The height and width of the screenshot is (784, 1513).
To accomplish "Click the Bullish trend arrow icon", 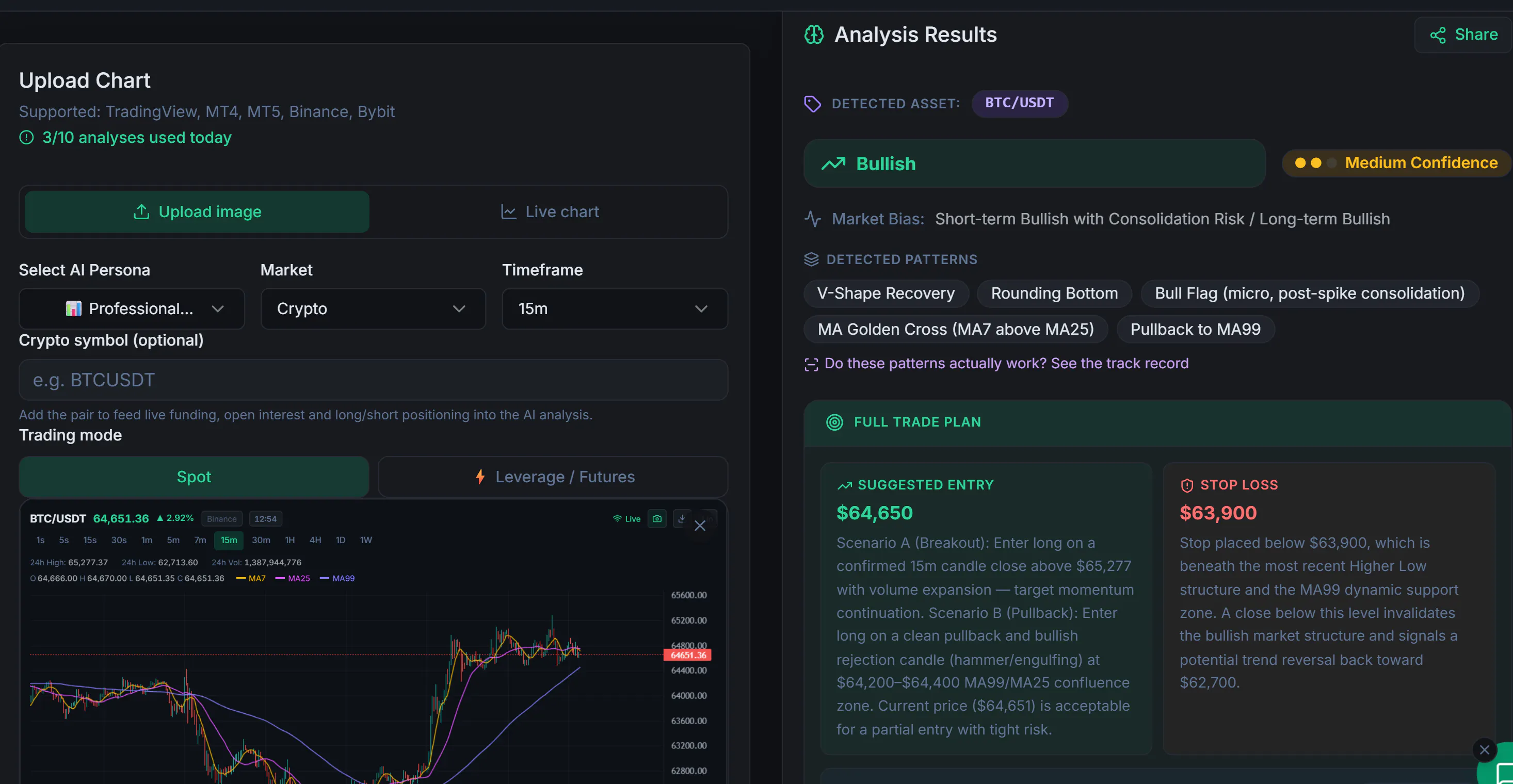I will (x=833, y=164).
